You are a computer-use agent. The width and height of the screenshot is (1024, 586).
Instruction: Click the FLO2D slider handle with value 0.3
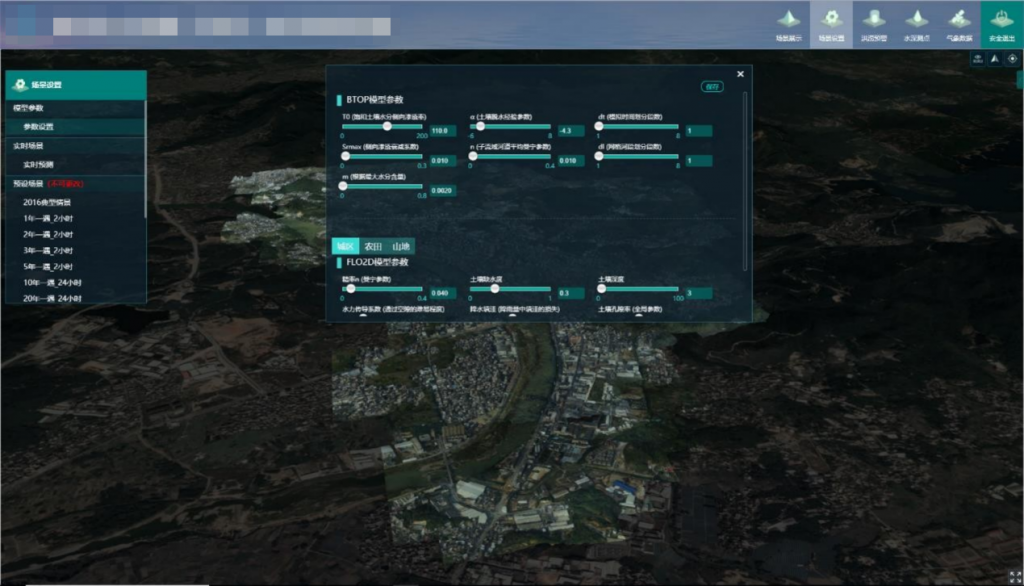495,288
